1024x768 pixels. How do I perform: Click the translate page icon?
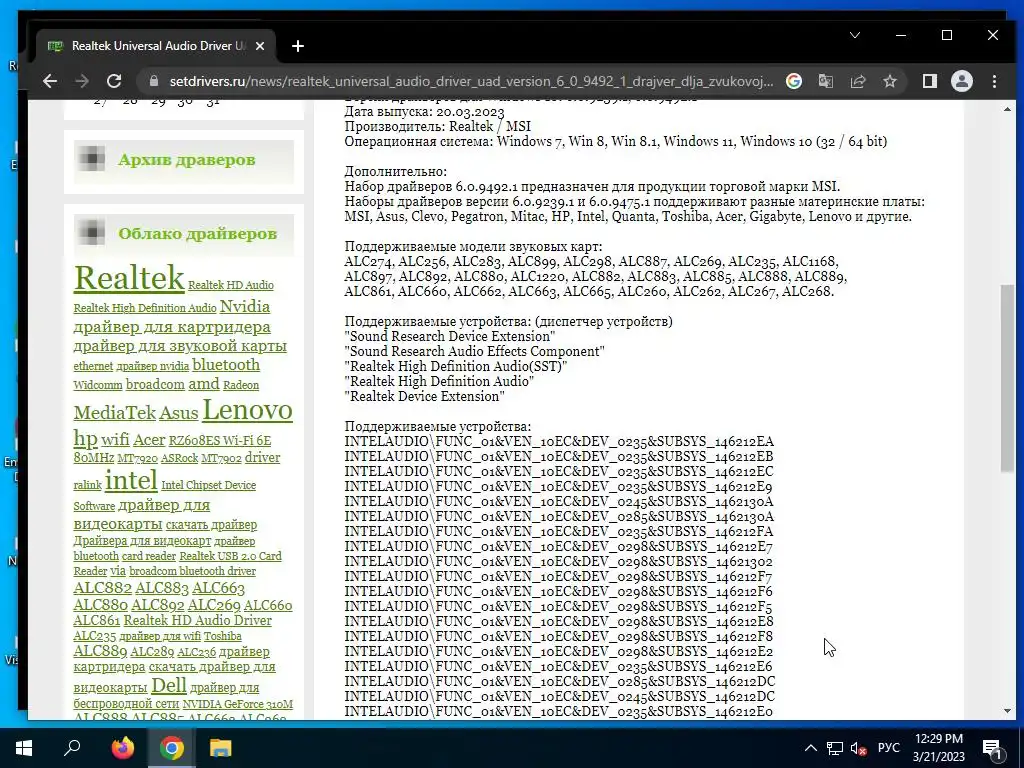[825, 81]
